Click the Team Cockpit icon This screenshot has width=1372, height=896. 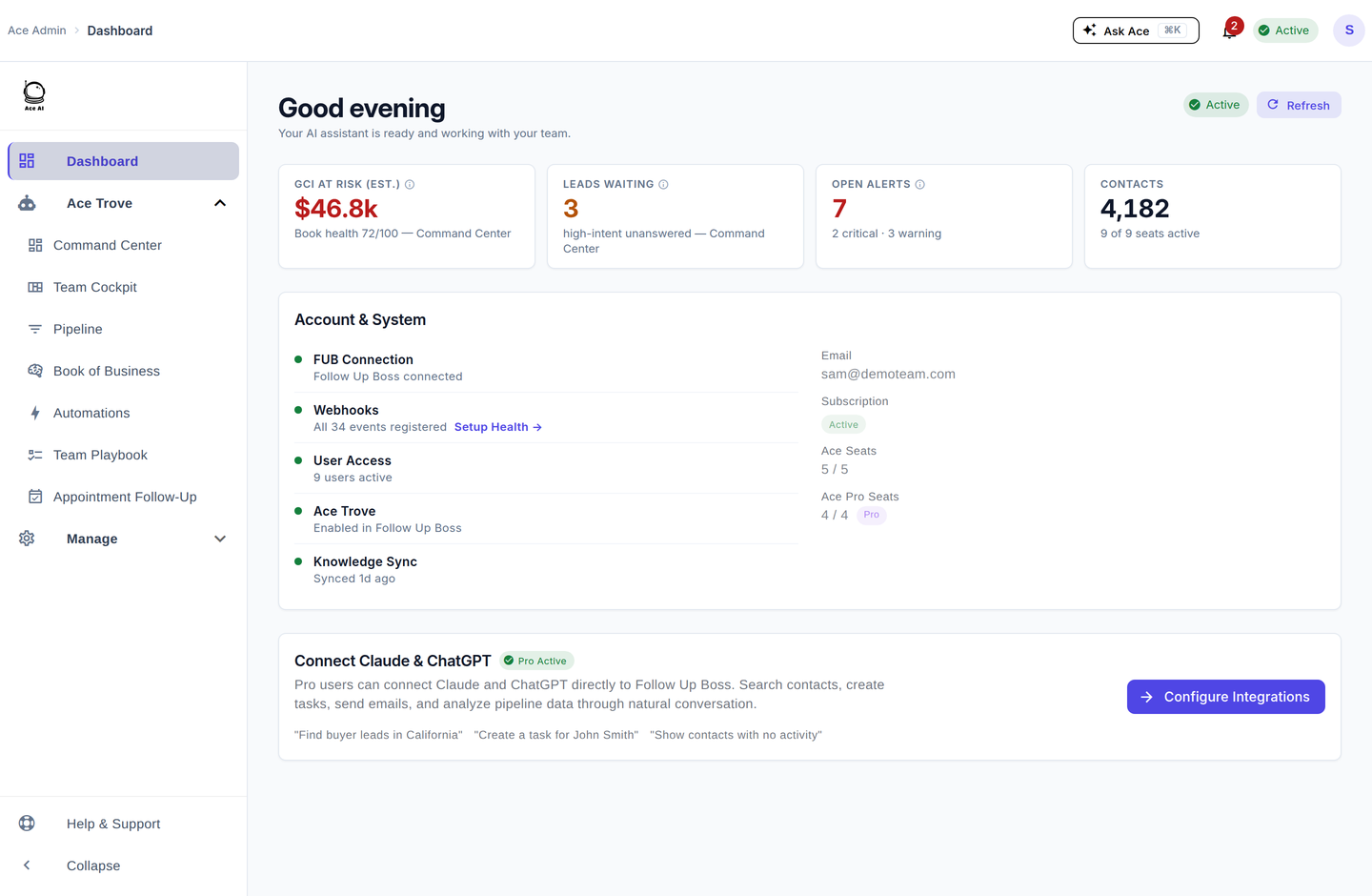click(35, 287)
